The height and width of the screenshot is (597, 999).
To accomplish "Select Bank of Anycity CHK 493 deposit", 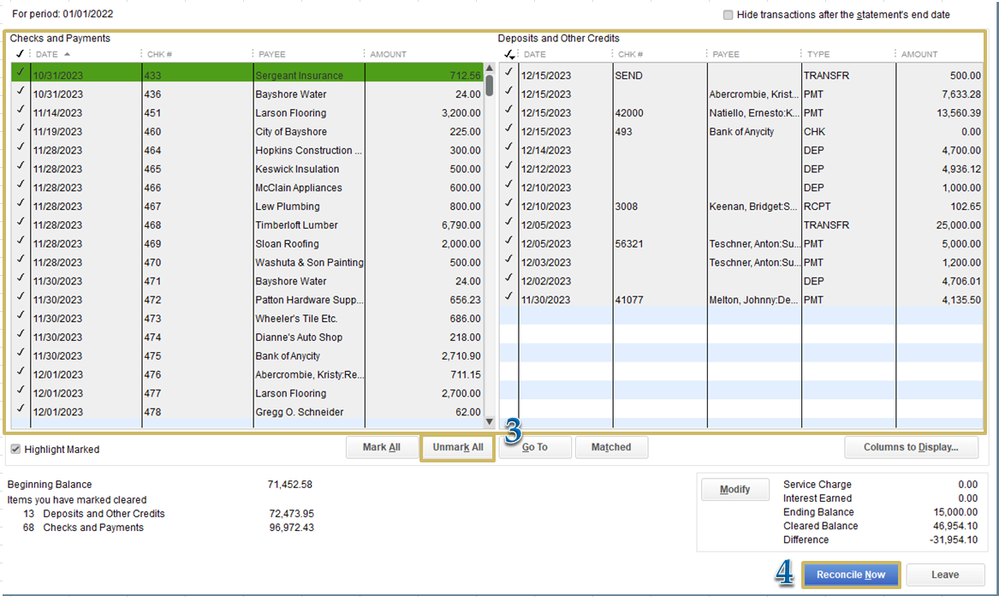I will (741, 132).
